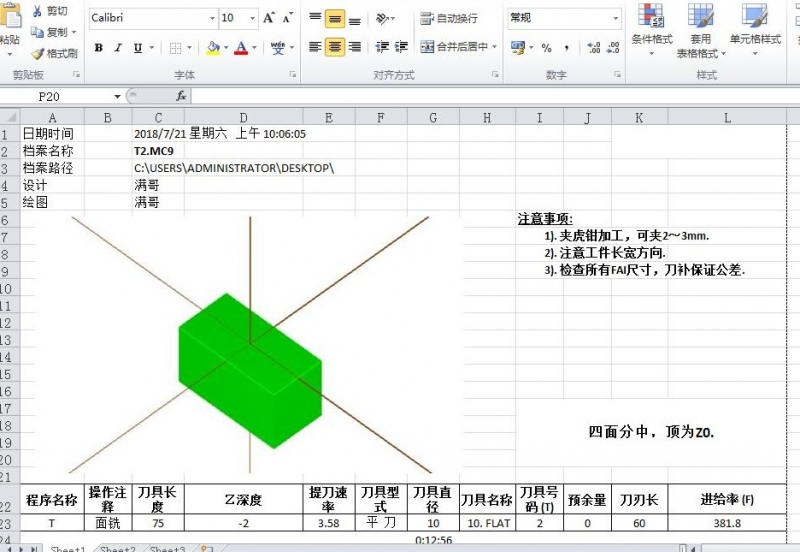
Task: Align text right
Action: (x=355, y=47)
